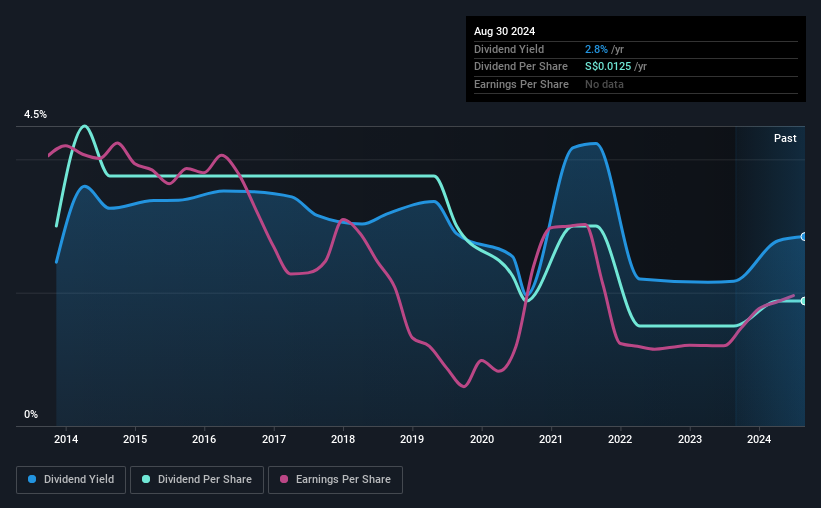Viewport: 821px width, 508px height.
Task: Select the 2017 x-axis label
Action: click(274, 439)
